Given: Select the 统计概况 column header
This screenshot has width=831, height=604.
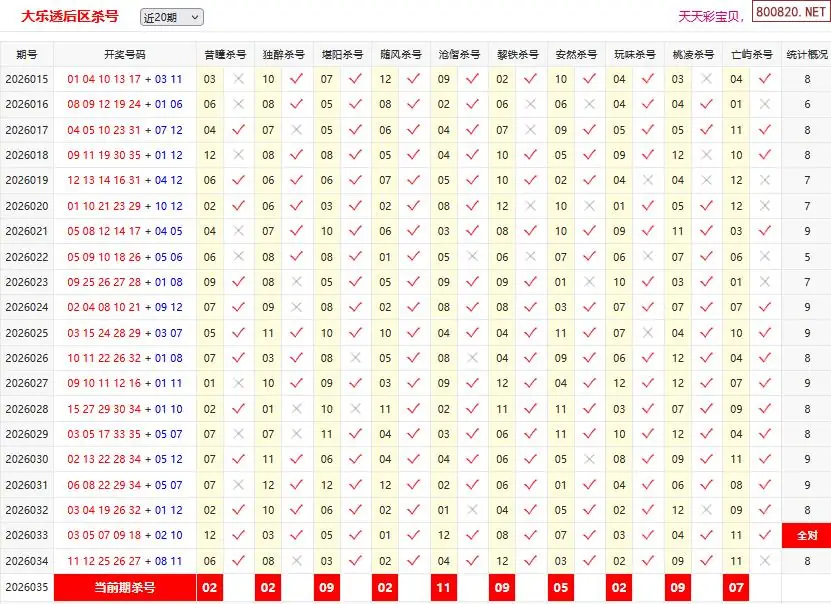Looking at the screenshot, I should tap(806, 54).
